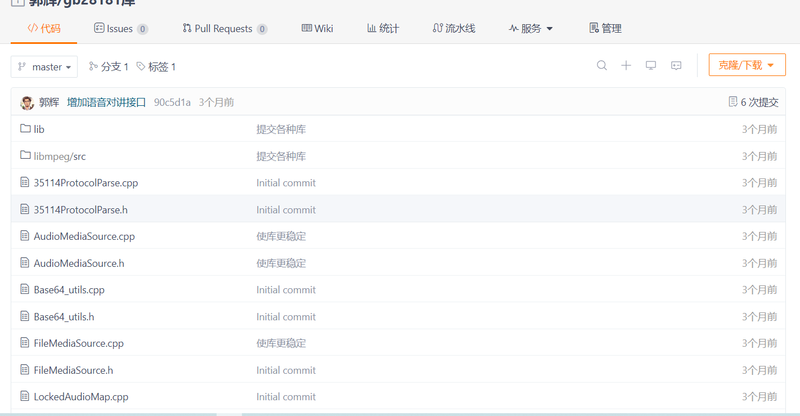Open the Pull Requests tab
Image resolution: width=800 pixels, height=416 pixels.
224,29
